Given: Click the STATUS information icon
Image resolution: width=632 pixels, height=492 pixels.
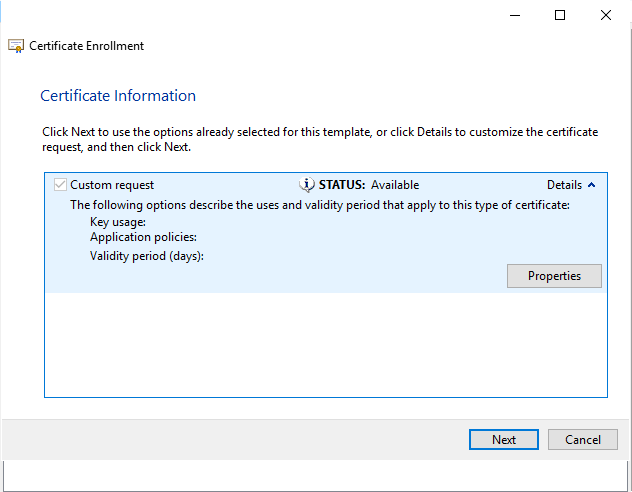Looking at the screenshot, I should click(307, 185).
